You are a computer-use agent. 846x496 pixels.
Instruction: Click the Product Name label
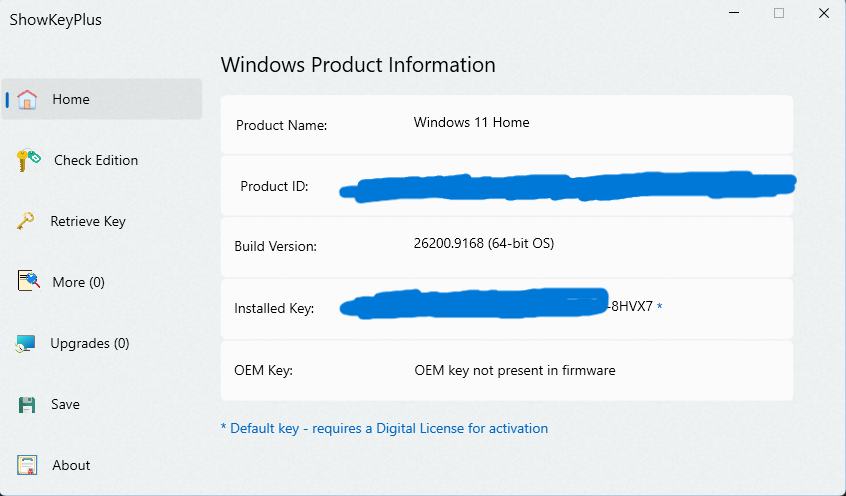(x=282, y=126)
